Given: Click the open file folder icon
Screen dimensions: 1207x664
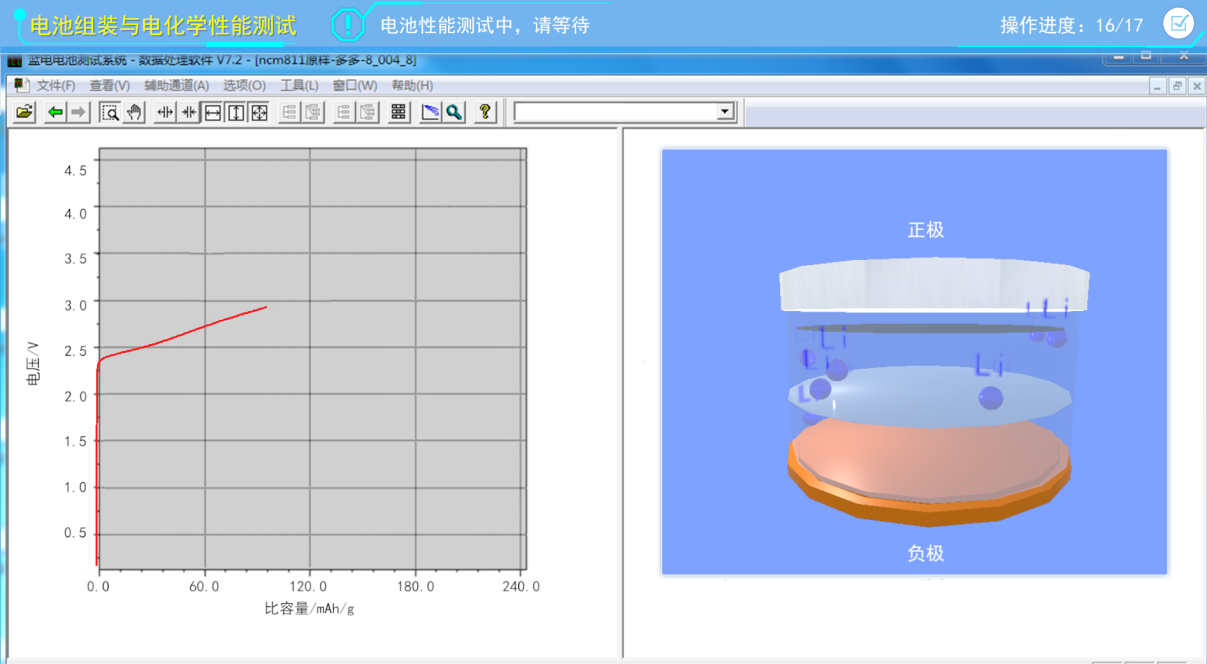Looking at the screenshot, I should click(25, 112).
